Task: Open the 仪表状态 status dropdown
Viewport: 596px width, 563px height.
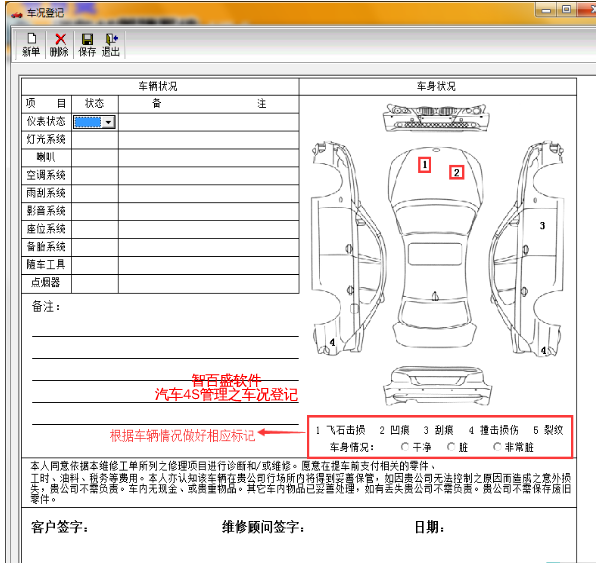Action: 109,122
